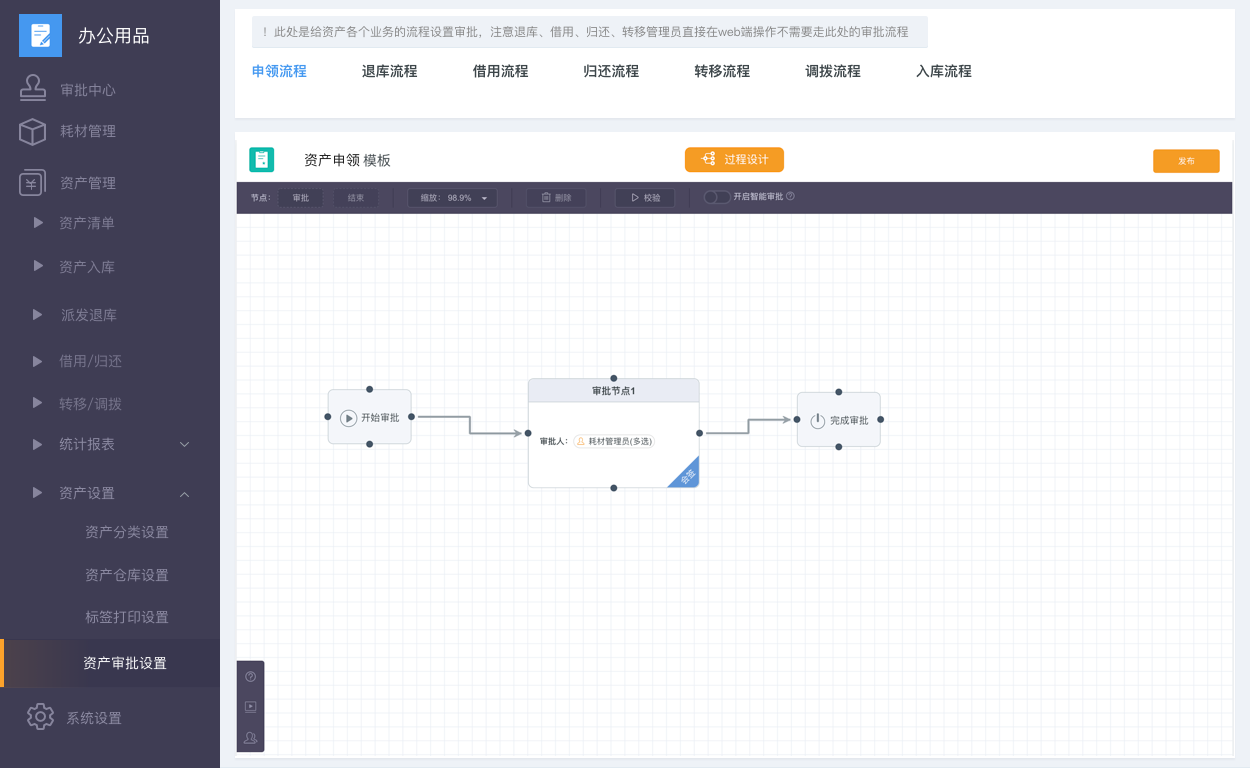Open 系统设置 label in sidebar
Screen dimensions: 1250x768
94,718
